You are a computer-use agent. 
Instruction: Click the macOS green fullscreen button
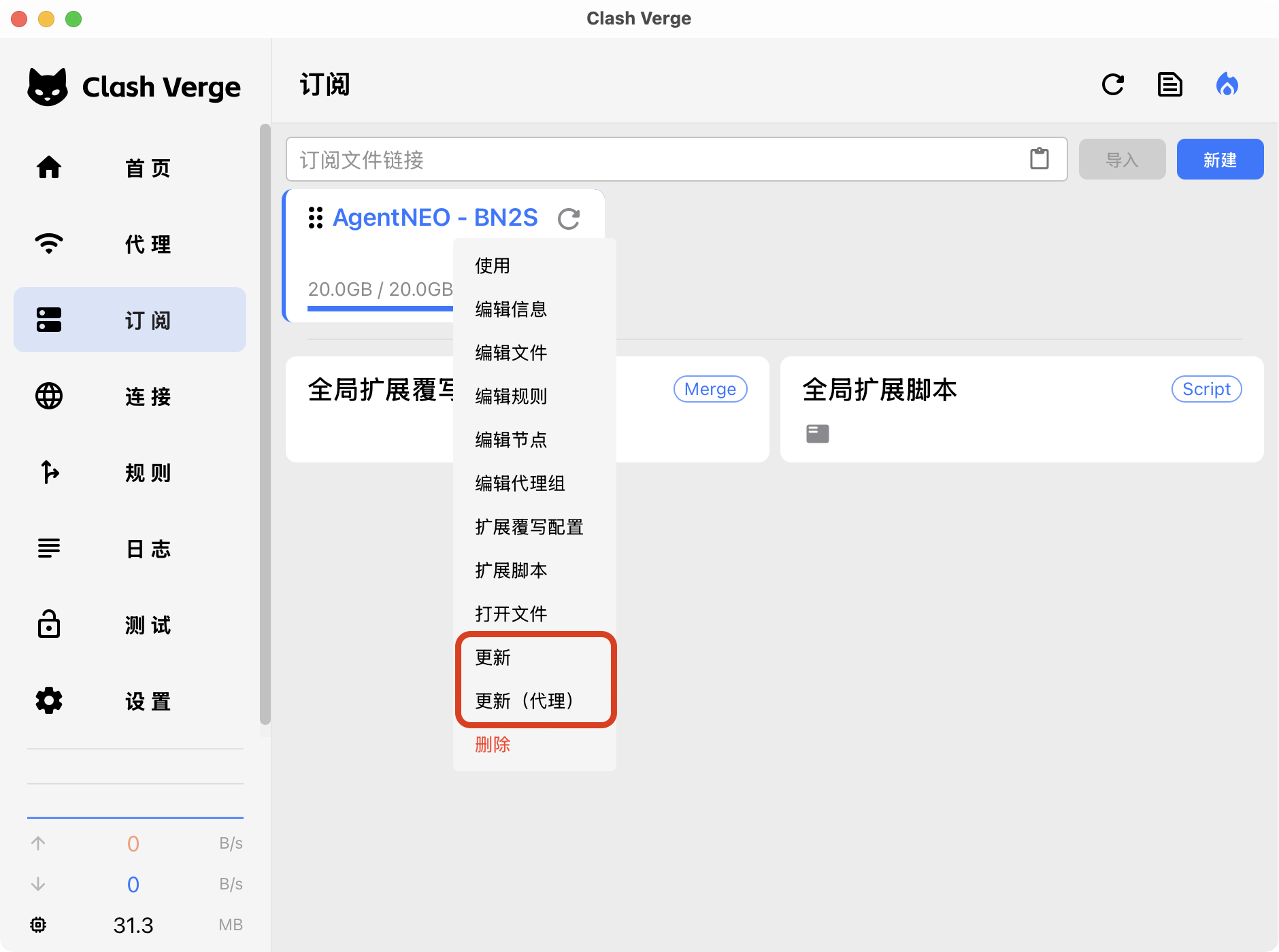(x=73, y=18)
